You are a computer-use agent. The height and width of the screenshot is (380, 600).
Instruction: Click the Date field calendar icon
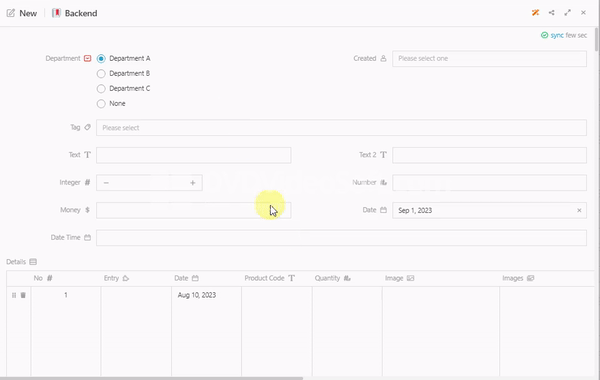(x=383, y=210)
